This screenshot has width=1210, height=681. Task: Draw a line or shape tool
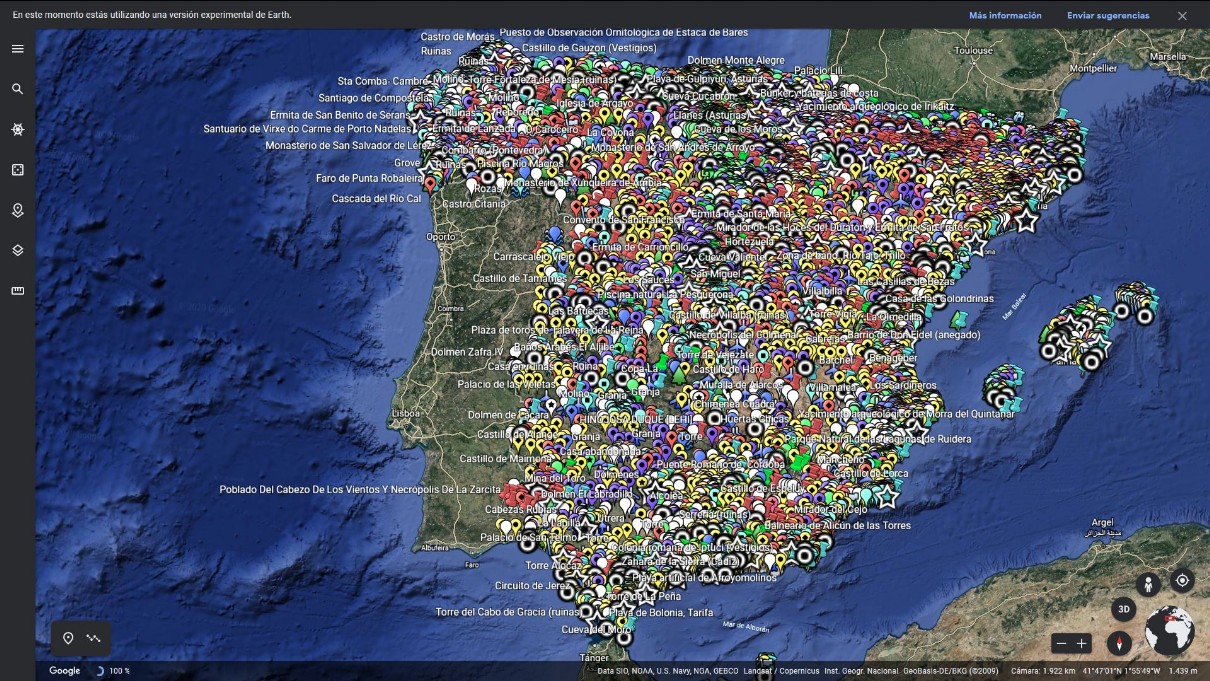94,638
